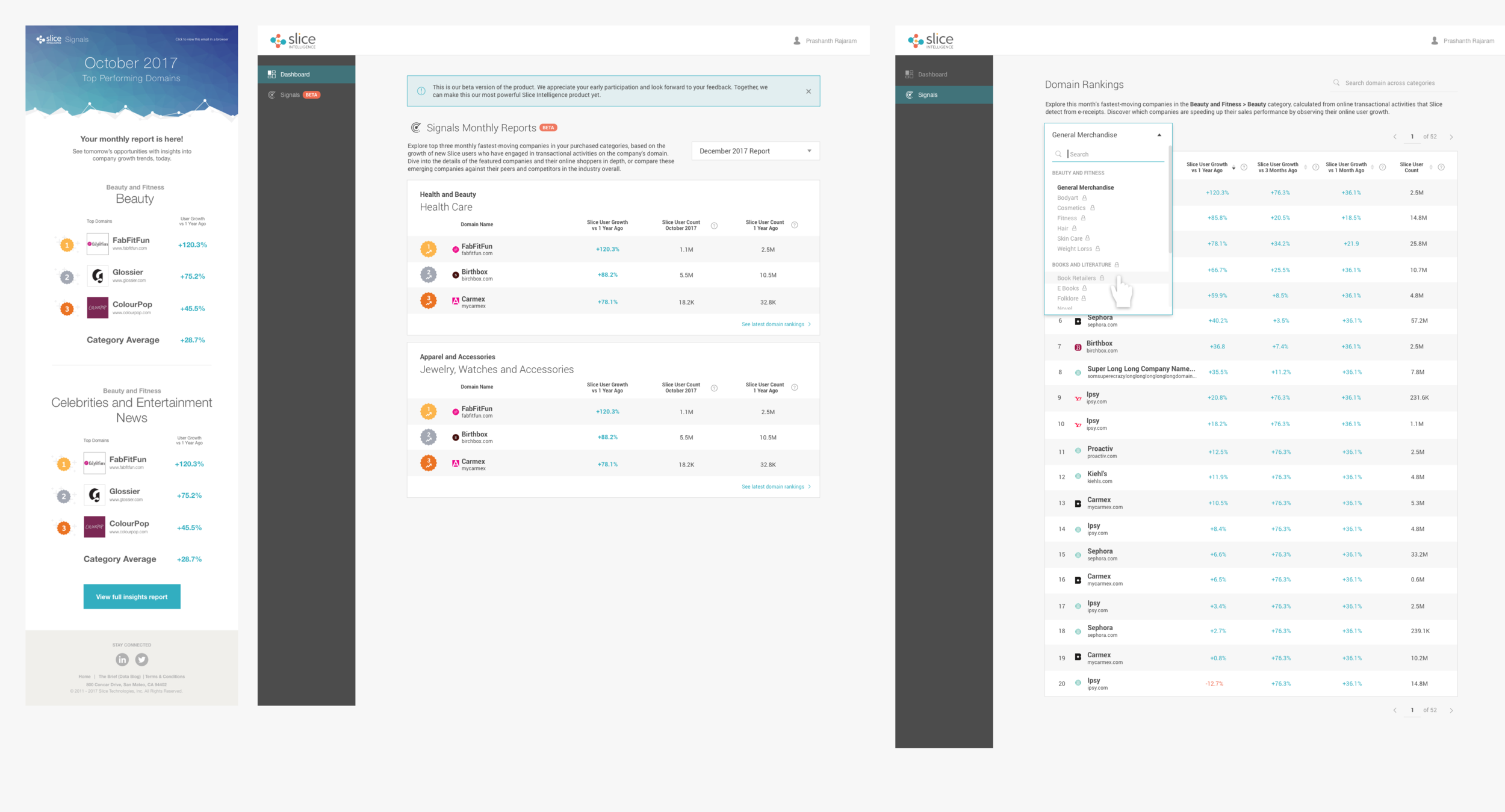This screenshot has width=1505, height=812.
Task: Click ColourPop logo in Celebrities and Entertainment section
Action: (x=95, y=527)
